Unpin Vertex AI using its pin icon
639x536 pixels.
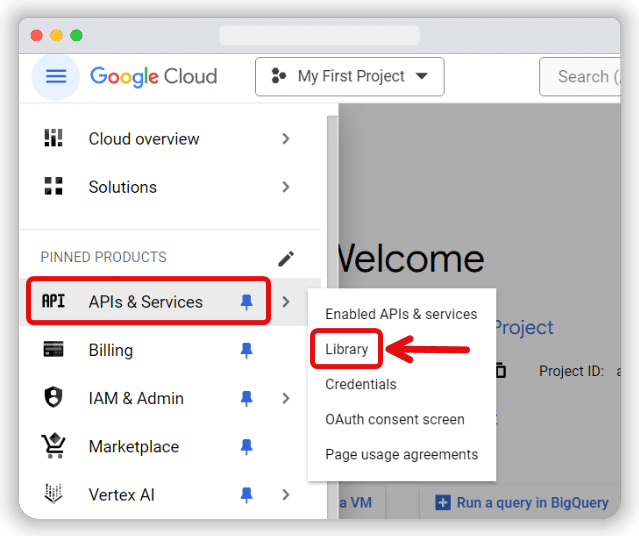[x=247, y=495]
